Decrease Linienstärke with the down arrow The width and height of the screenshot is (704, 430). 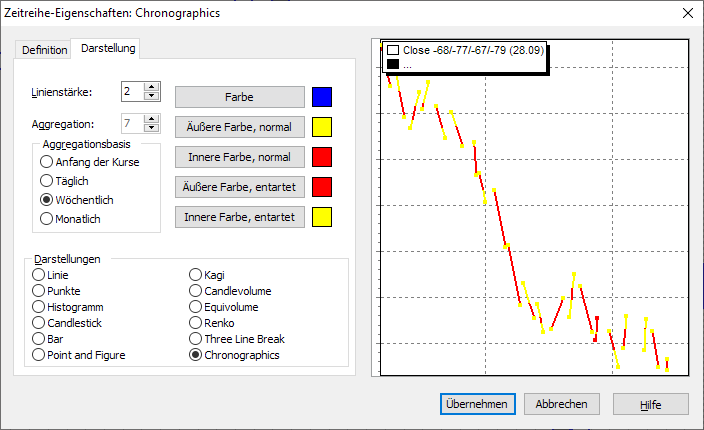point(152,97)
